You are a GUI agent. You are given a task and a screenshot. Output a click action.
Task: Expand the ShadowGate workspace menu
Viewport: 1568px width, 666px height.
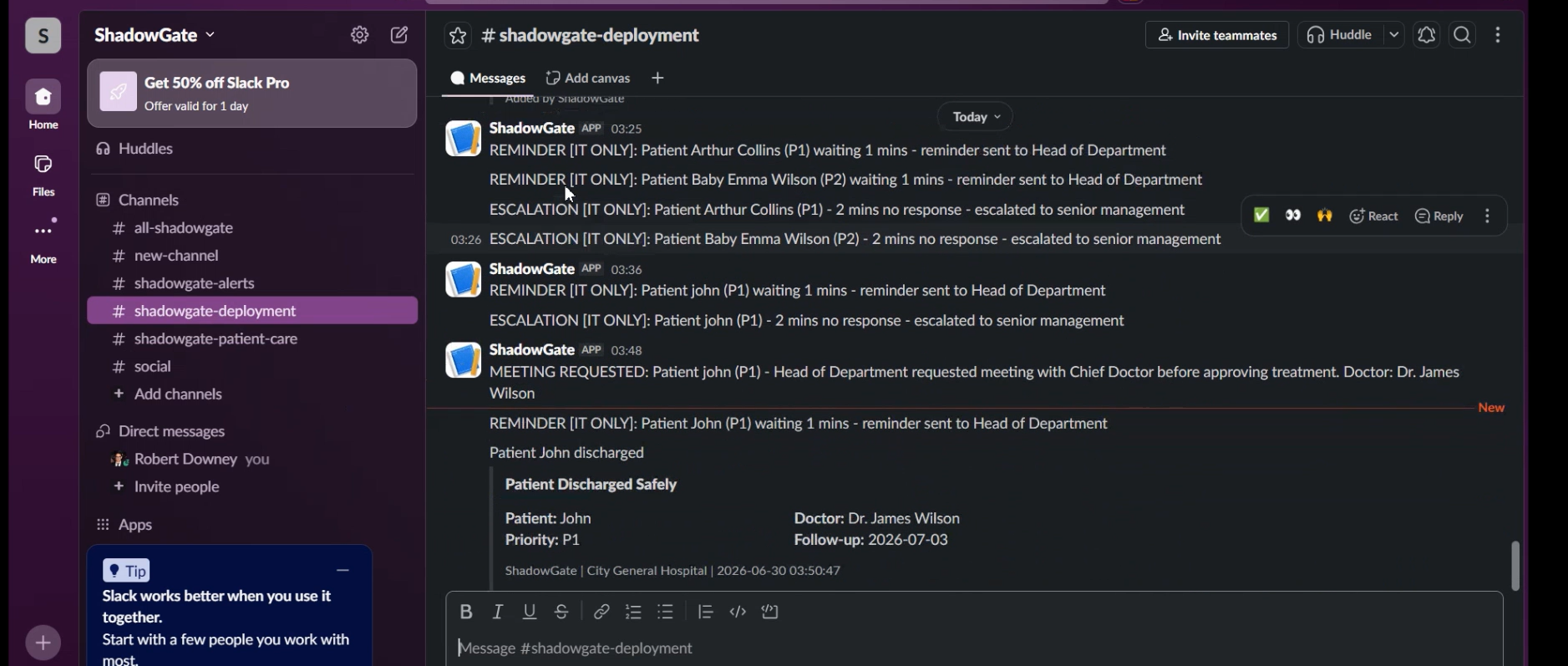(x=155, y=35)
